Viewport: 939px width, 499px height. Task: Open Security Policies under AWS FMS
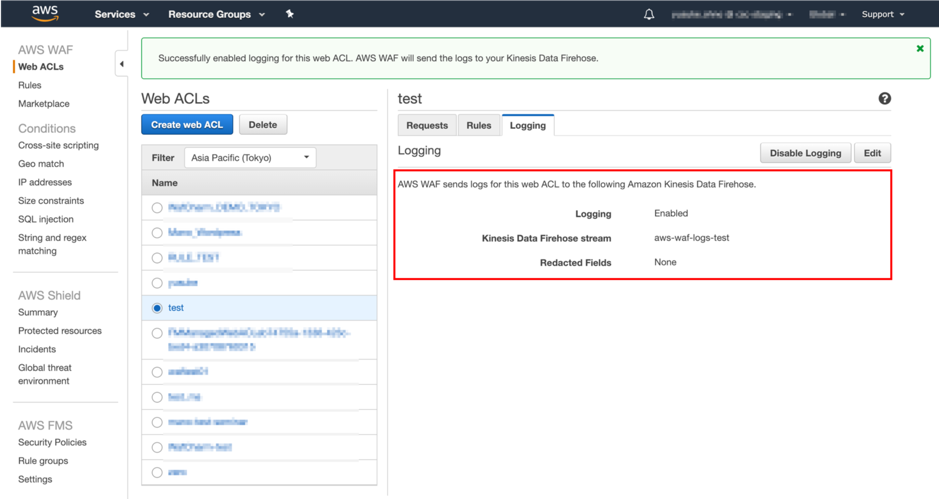point(52,442)
